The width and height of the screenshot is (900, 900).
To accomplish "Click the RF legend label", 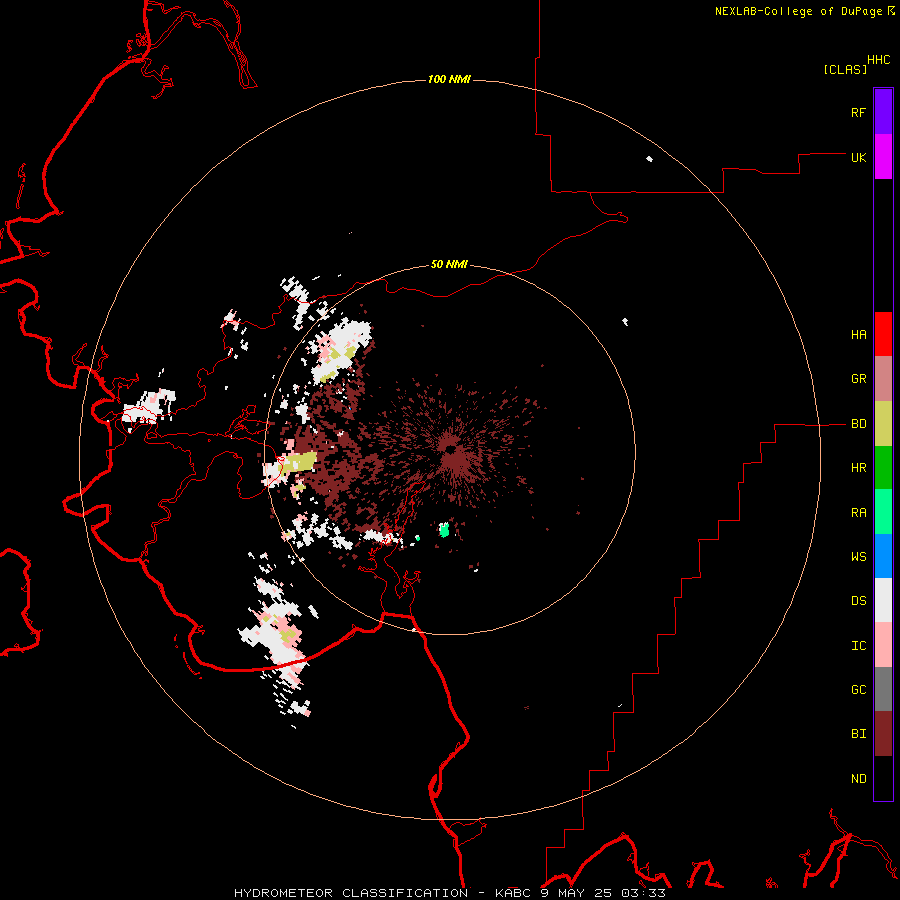I will coord(858,112).
